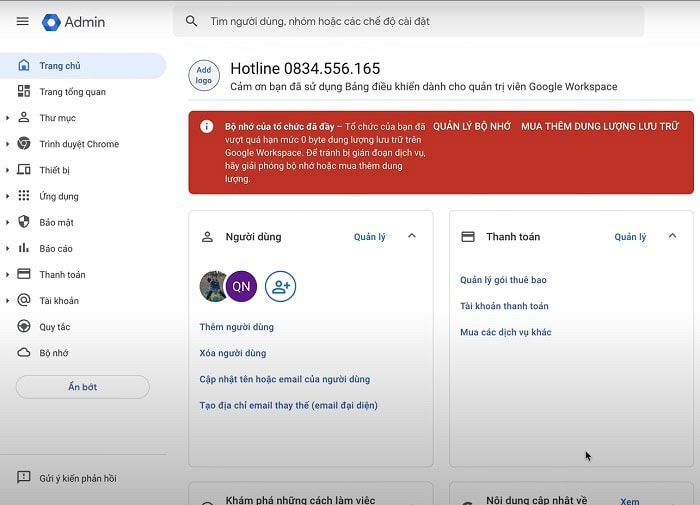Click the info icon in red storage alert

point(206,126)
